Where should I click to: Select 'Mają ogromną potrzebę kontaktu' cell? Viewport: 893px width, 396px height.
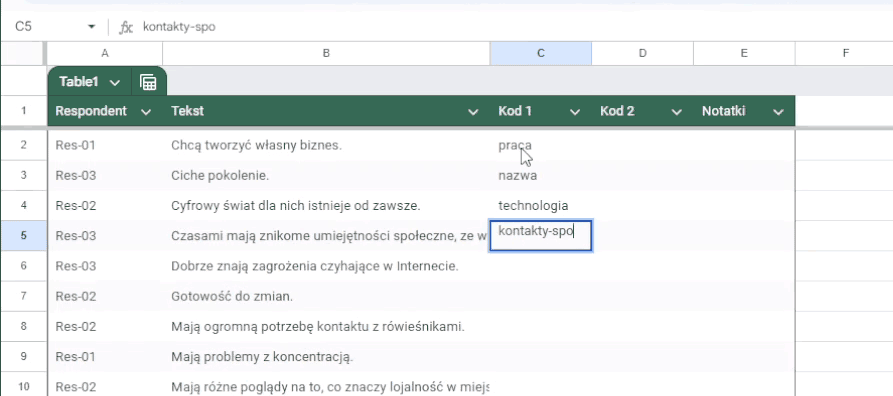326,326
